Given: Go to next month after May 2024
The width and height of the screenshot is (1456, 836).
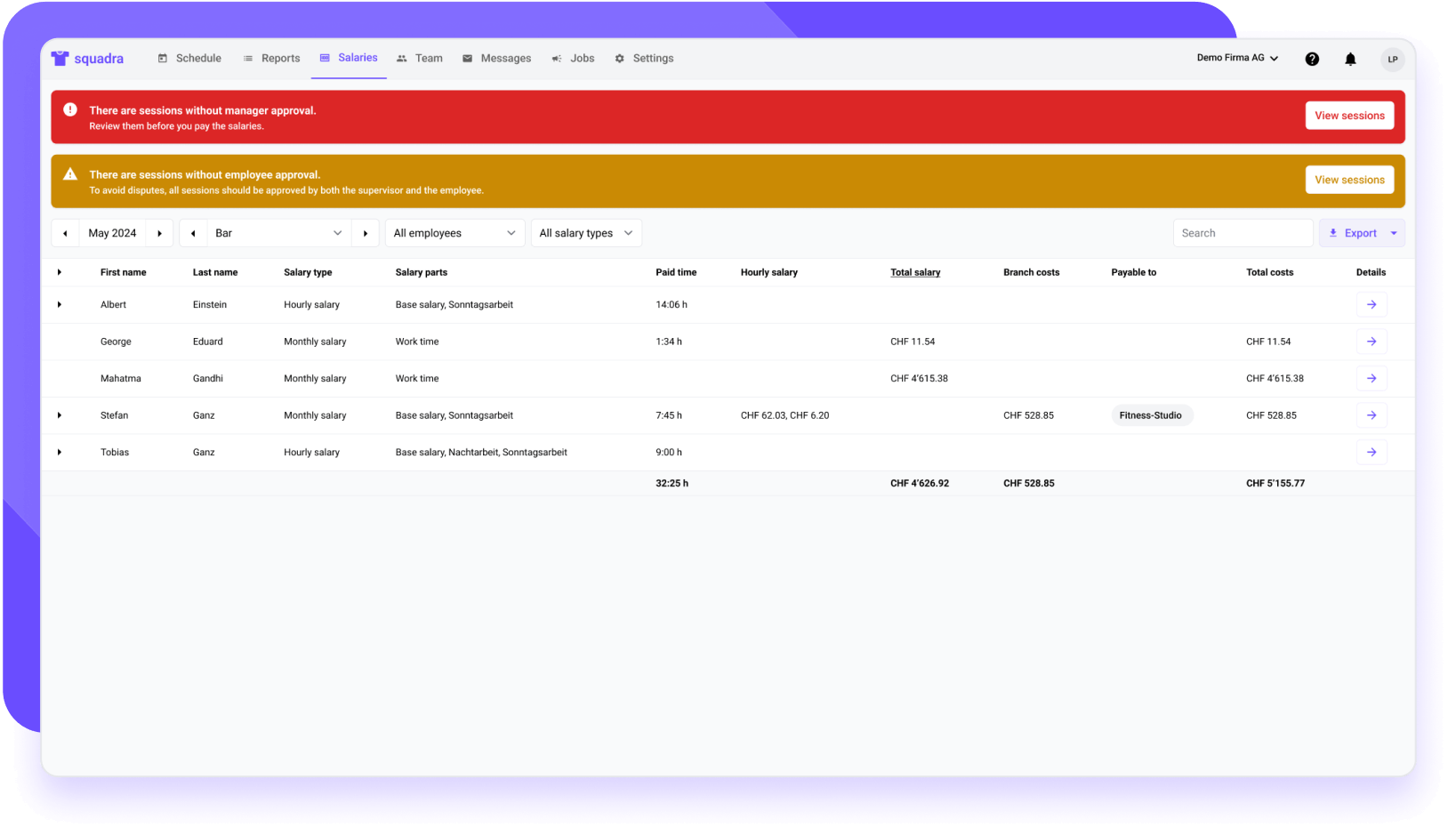Looking at the screenshot, I should pos(159,233).
